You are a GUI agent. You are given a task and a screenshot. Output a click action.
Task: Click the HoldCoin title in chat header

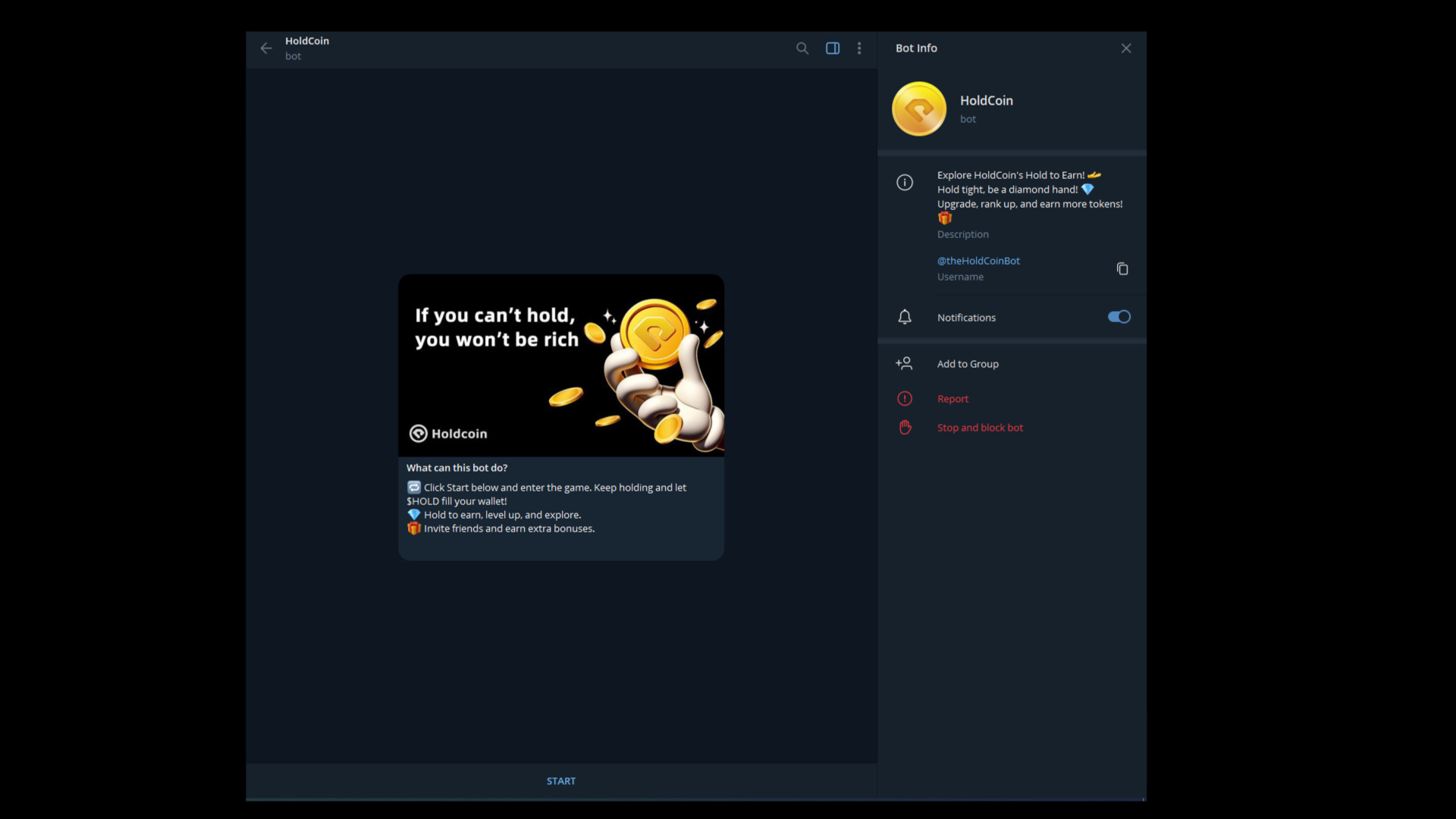307,41
